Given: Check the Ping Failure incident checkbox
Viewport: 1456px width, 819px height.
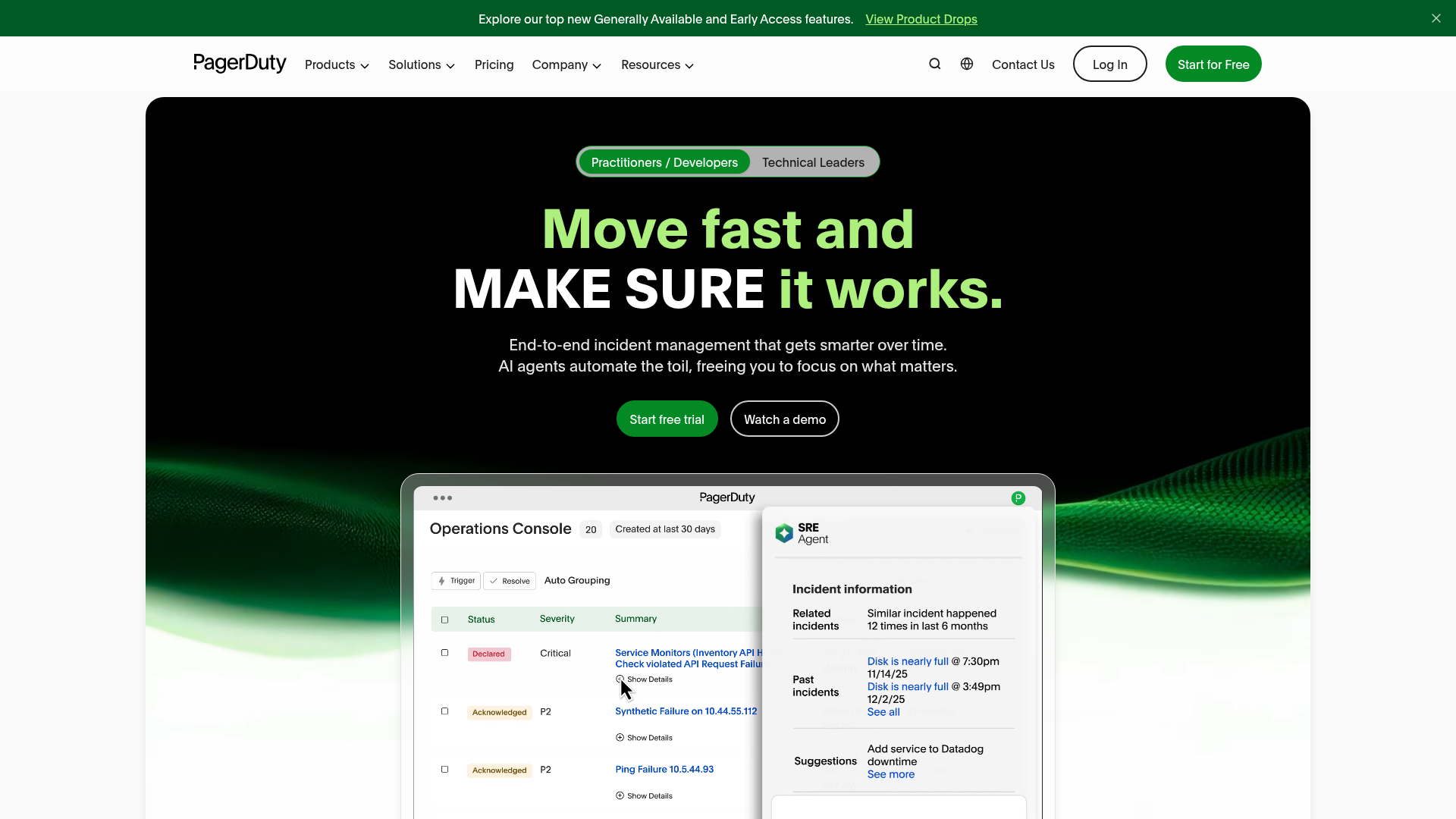Looking at the screenshot, I should click(445, 770).
